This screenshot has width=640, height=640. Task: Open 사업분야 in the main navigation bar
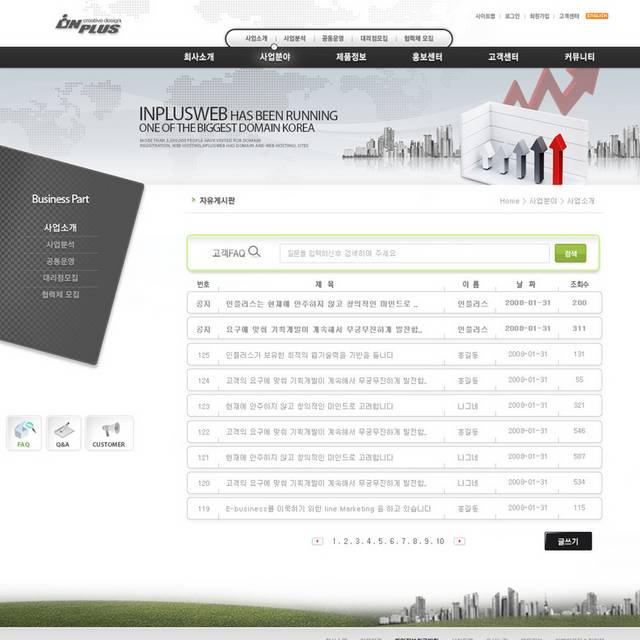click(x=275, y=57)
